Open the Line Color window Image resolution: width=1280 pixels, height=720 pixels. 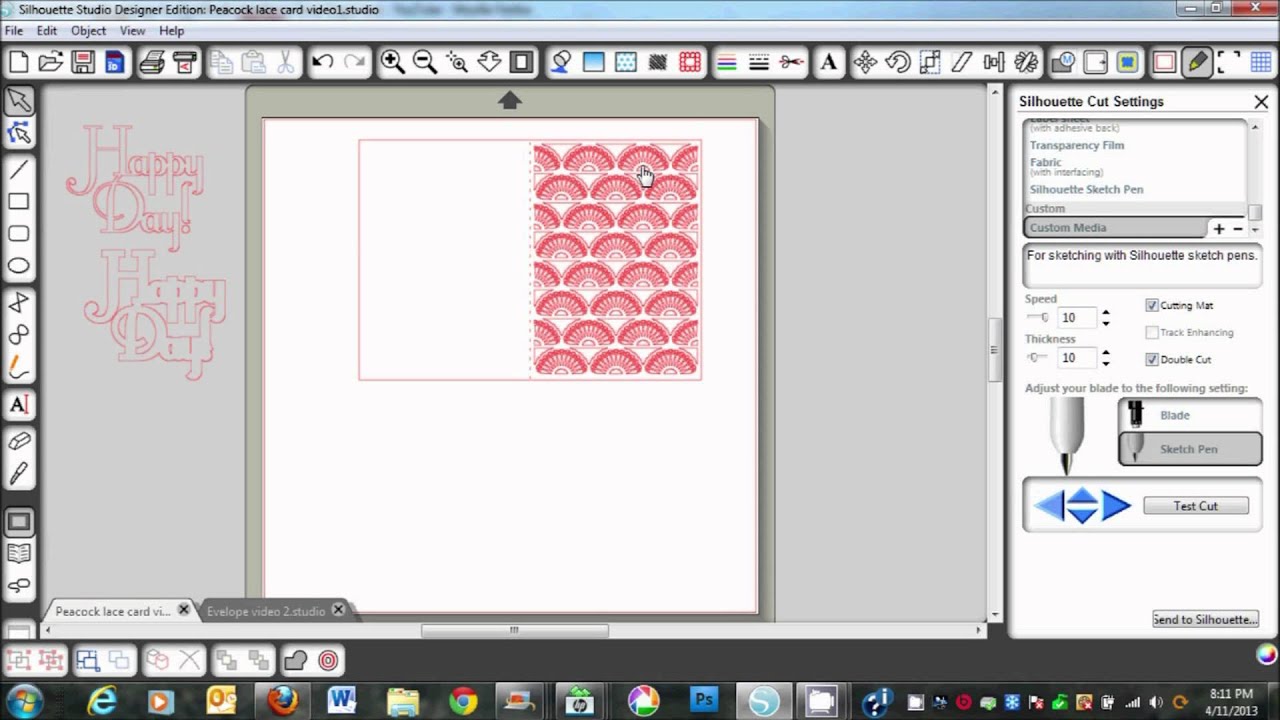[x=727, y=62]
